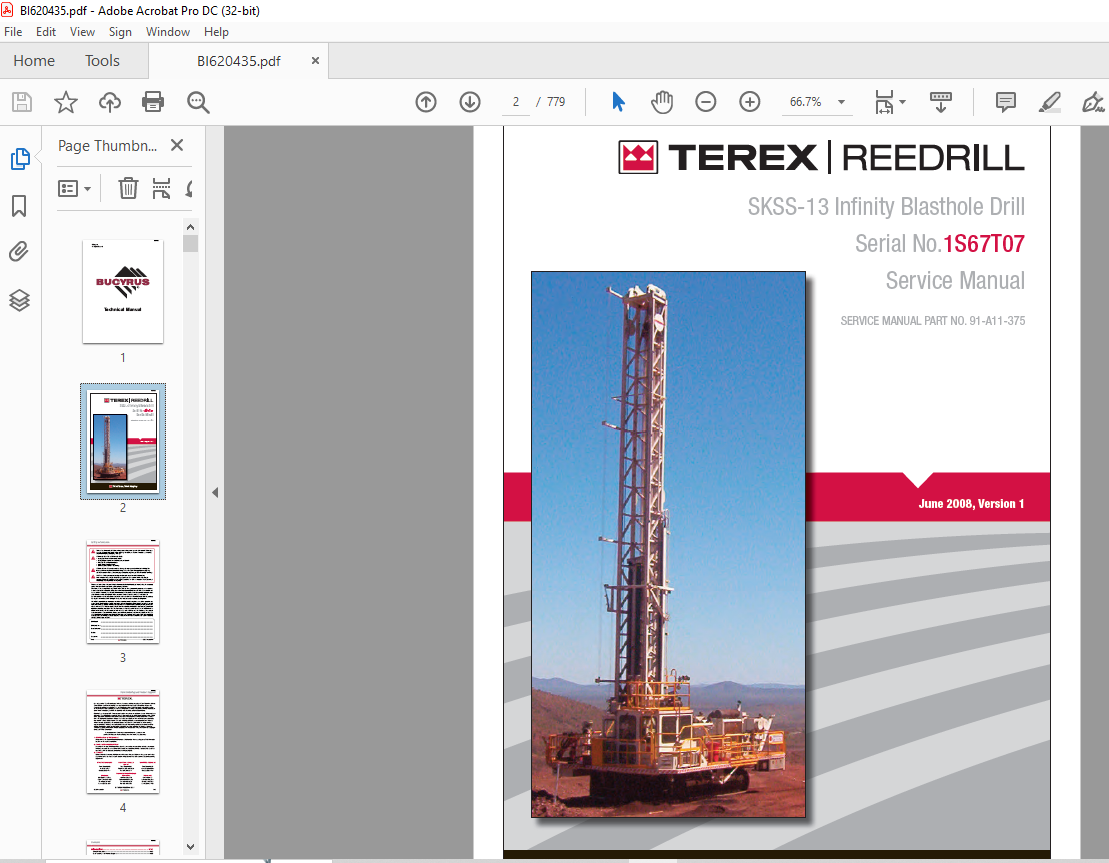
Task: Click 'June 2008, Version 1' text
Action: tap(971, 504)
